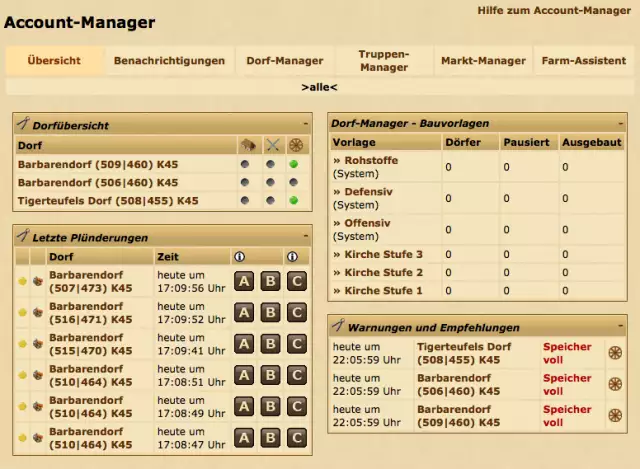
Task: Click farm template A for the 17:09:56 raid
Action: [x=244, y=282]
